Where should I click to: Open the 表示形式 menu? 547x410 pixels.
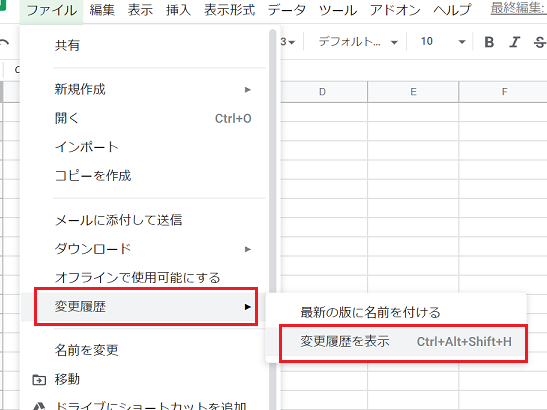pyautogui.click(x=229, y=10)
